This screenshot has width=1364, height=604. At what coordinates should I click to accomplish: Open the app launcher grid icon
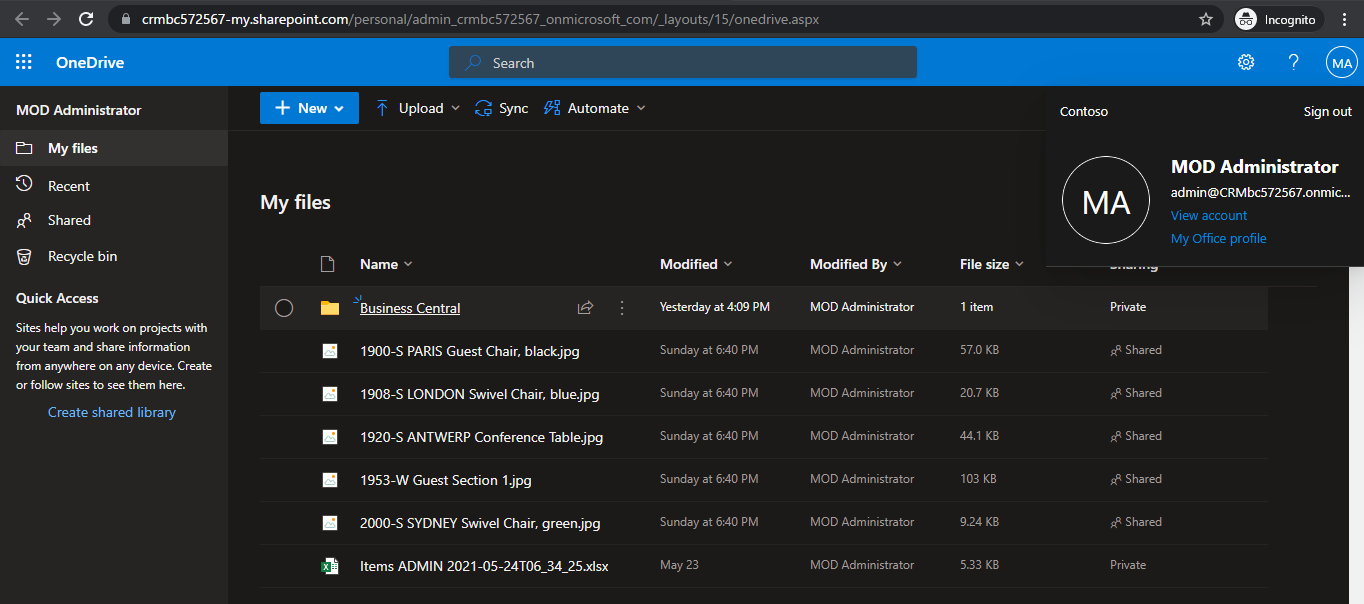tap(22, 62)
